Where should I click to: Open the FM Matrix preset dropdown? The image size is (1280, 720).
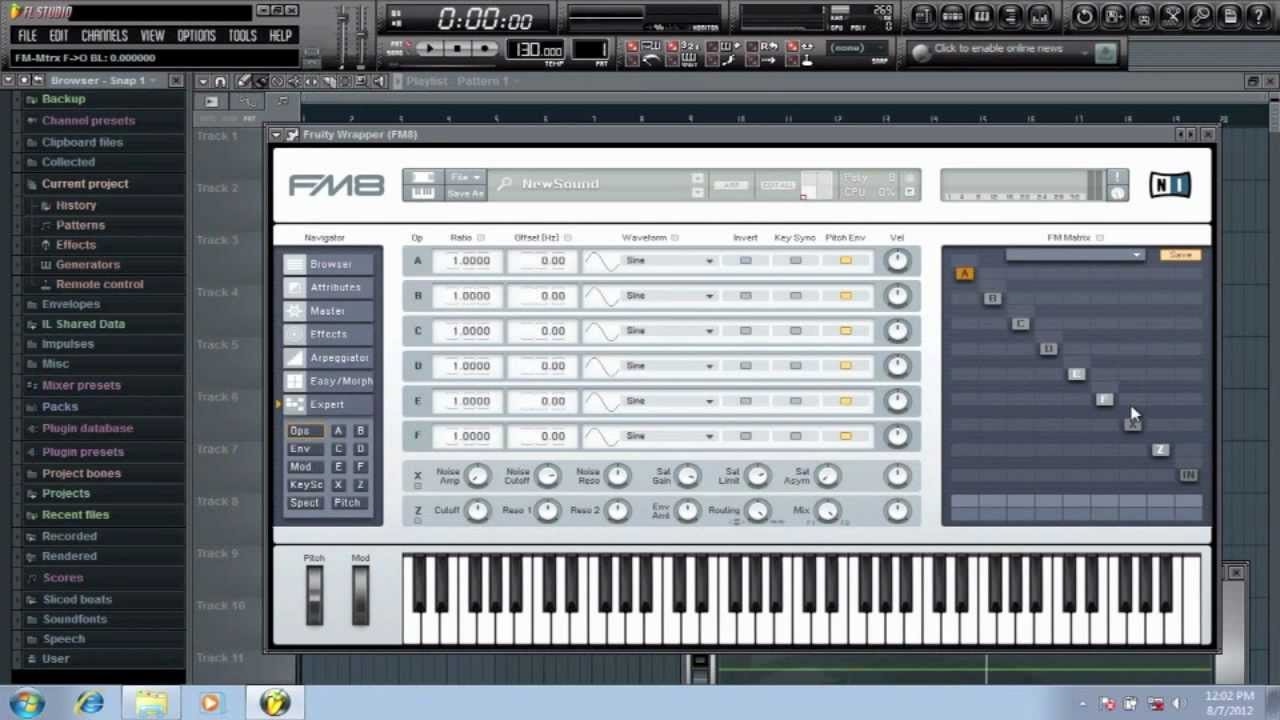1075,255
